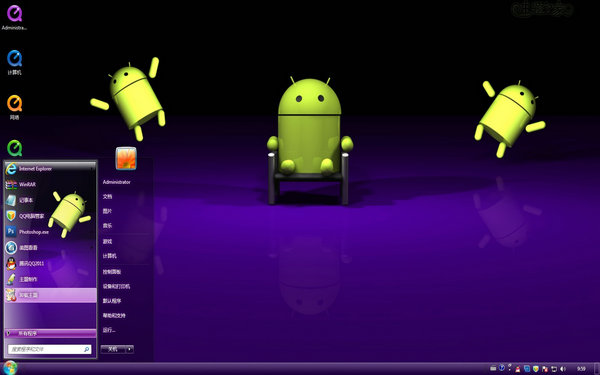Image resolution: width=600 pixels, height=375 pixels.
Task: Click the 关机 shutdown button
Action: tap(113, 349)
